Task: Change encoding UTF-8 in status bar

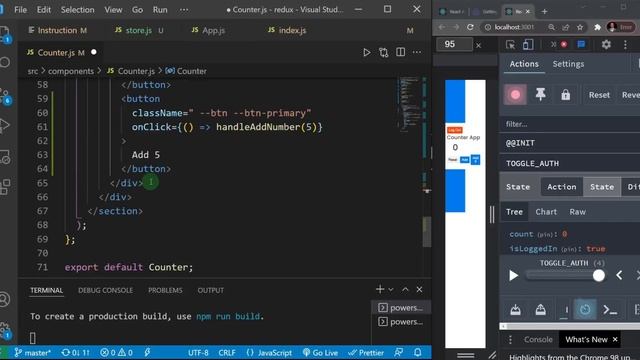Action: 198,353
